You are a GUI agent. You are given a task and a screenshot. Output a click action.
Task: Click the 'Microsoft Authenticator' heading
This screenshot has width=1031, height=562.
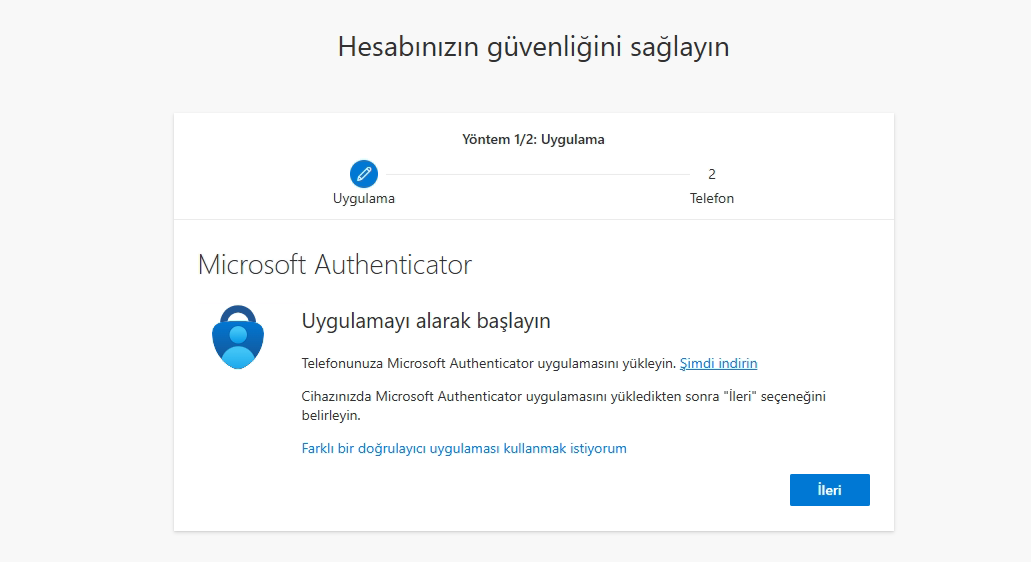[335, 264]
